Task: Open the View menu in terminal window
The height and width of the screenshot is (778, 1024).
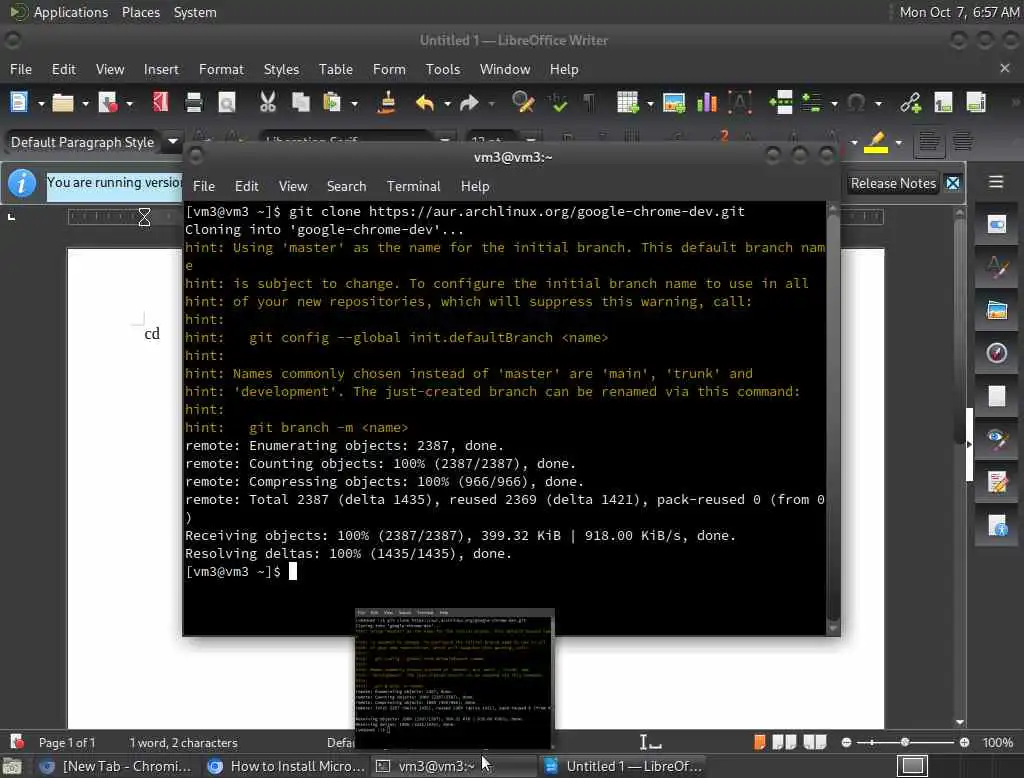Action: pyautogui.click(x=293, y=186)
